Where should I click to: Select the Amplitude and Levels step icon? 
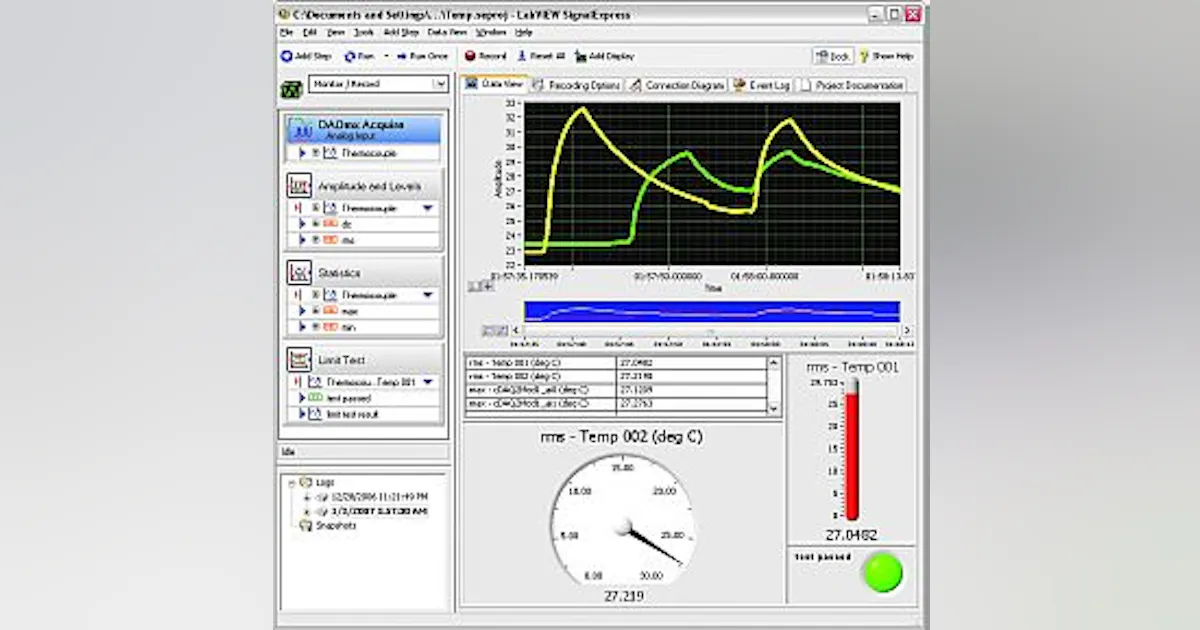[299, 186]
